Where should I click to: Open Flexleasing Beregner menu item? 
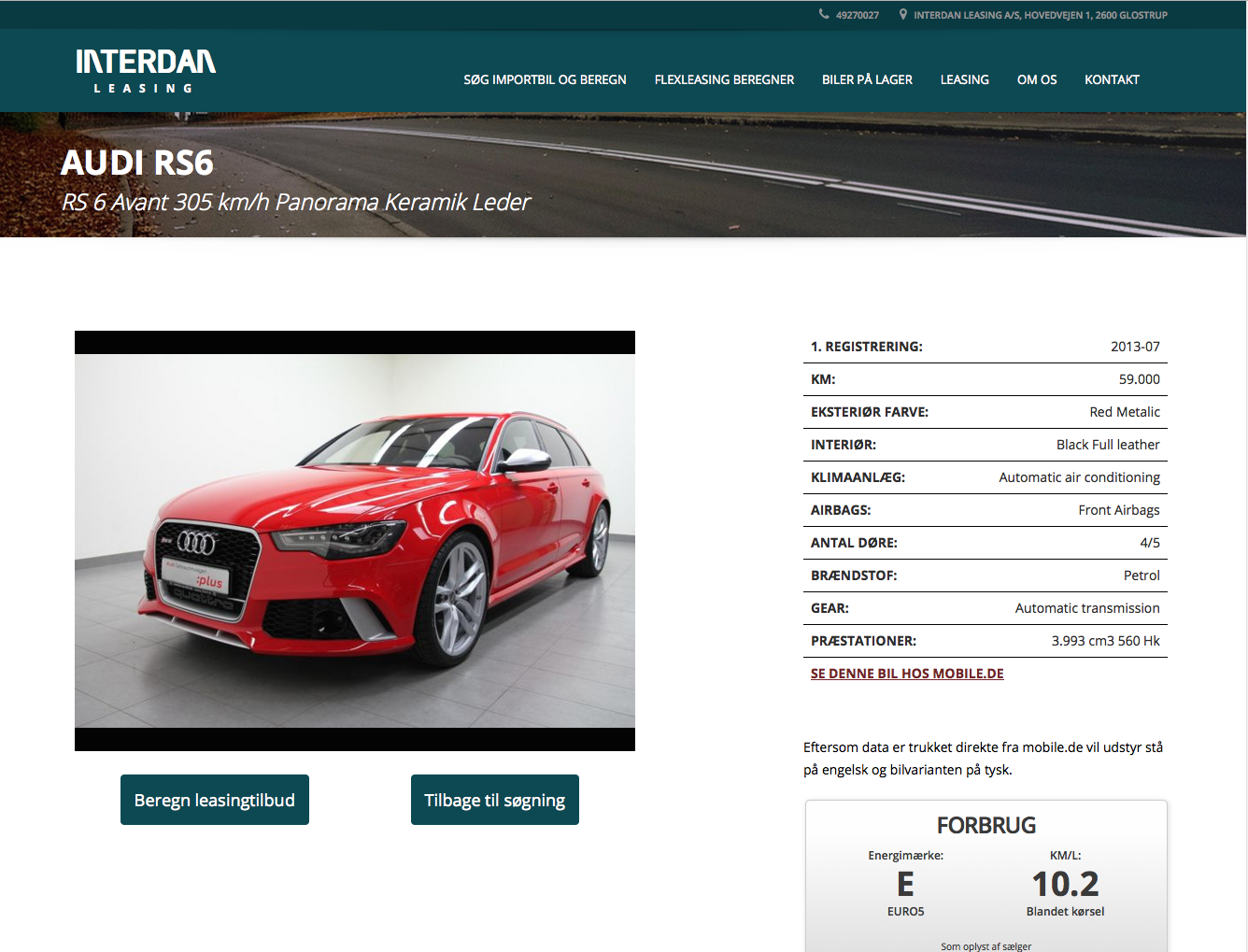point(724,79)
